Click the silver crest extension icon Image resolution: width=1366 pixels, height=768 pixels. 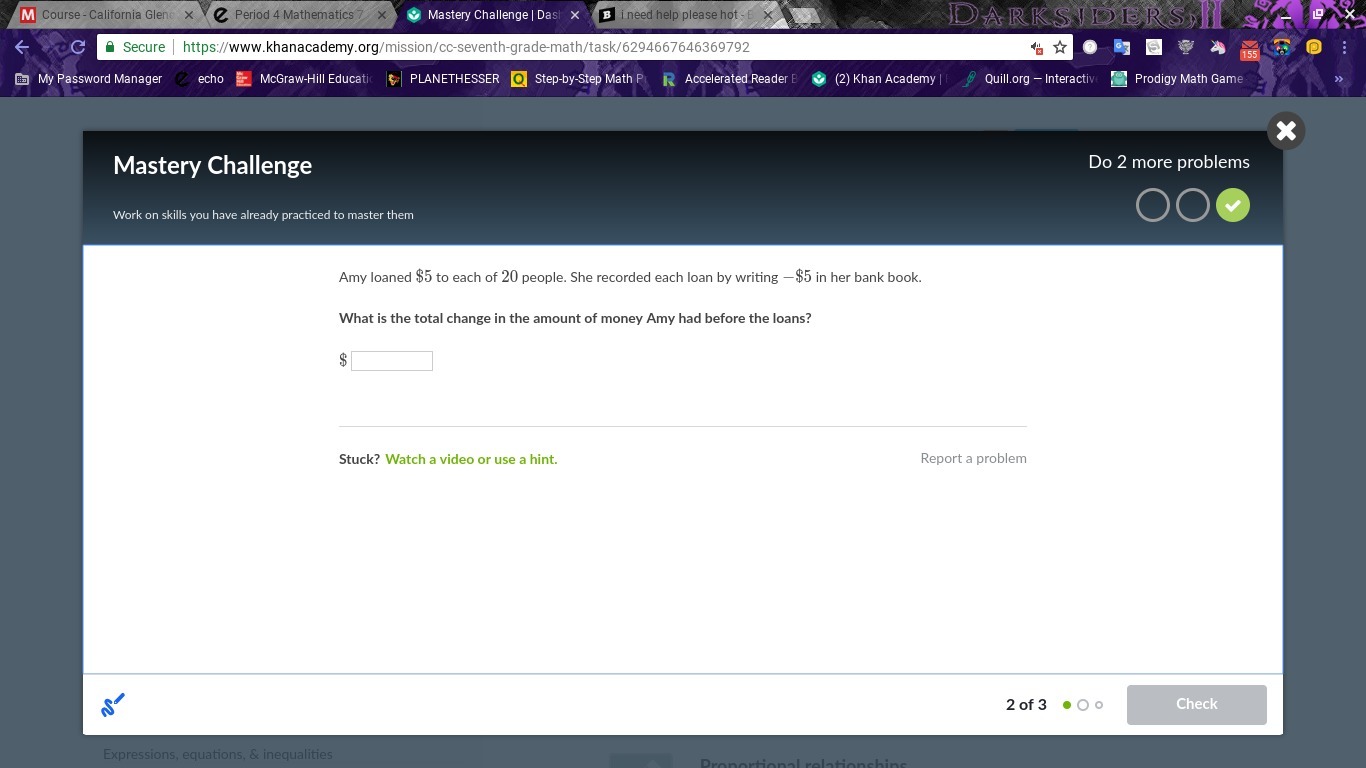(1185, 47)
